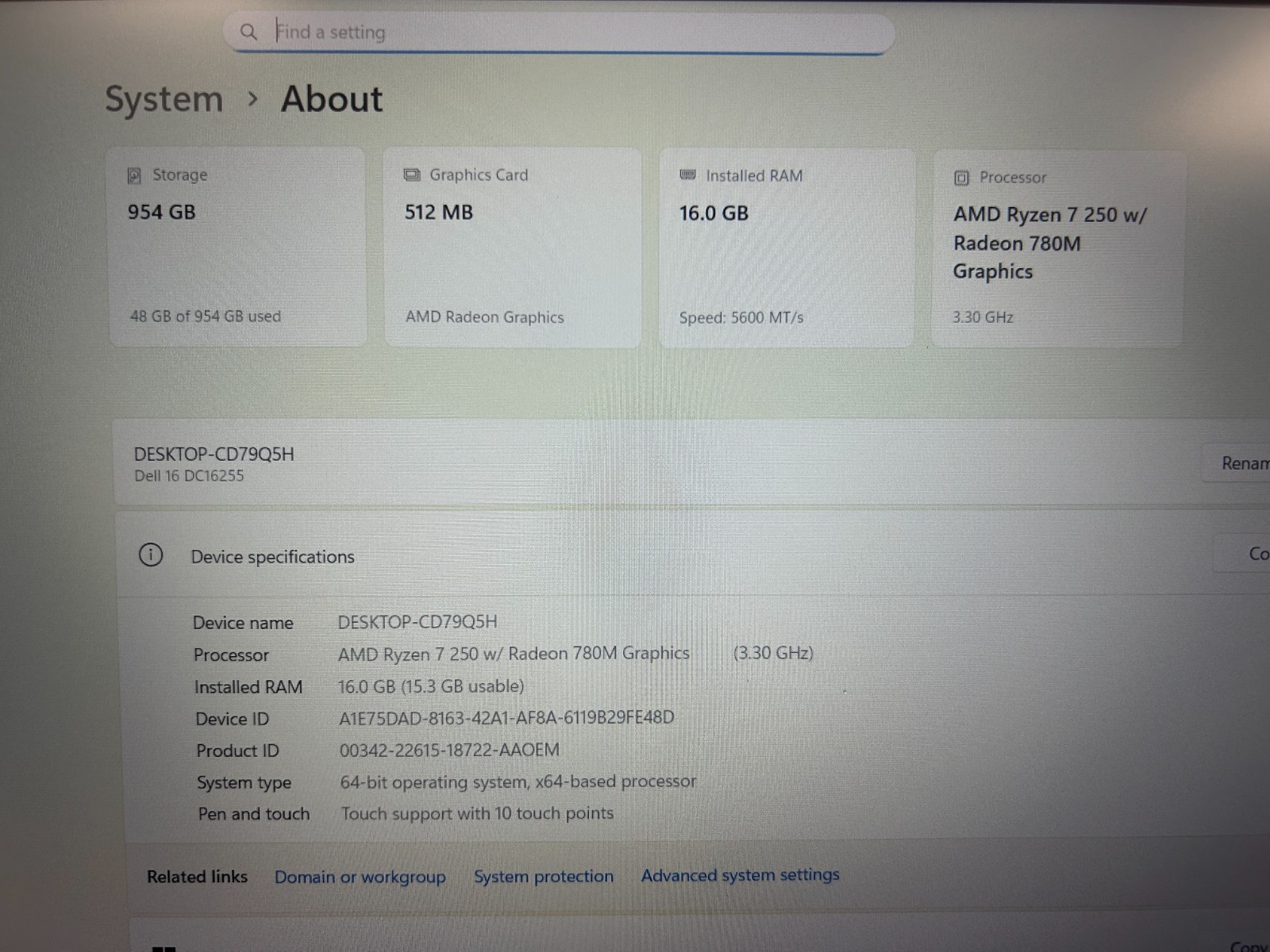Open the Storage card showing 954 GB
The image size is (1270, 952).
click(x=237, y=247)
